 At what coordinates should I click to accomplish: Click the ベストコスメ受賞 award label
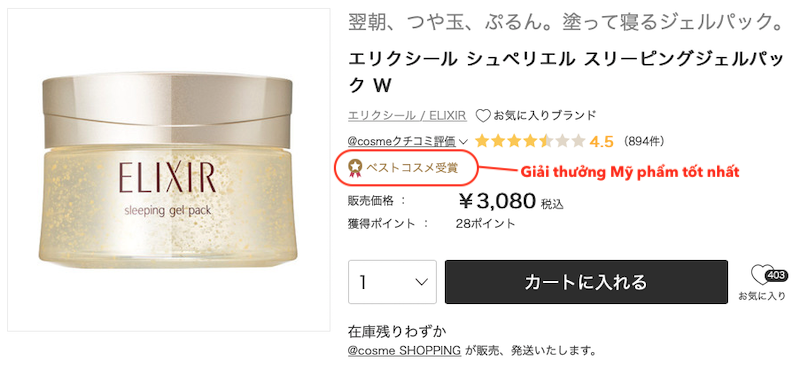click(x=412, y=168)
